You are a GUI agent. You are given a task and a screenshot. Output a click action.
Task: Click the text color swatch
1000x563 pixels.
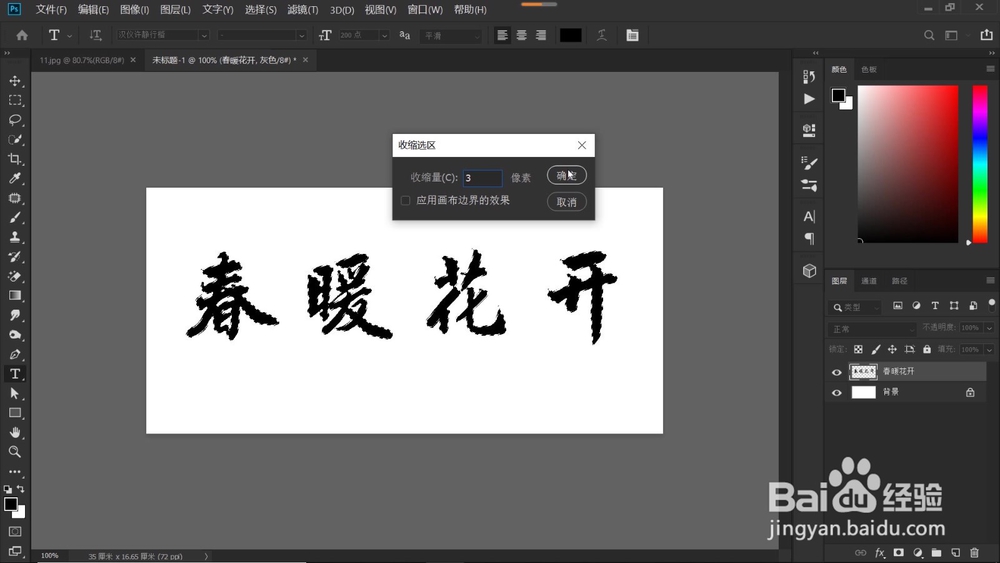point(570,35)
